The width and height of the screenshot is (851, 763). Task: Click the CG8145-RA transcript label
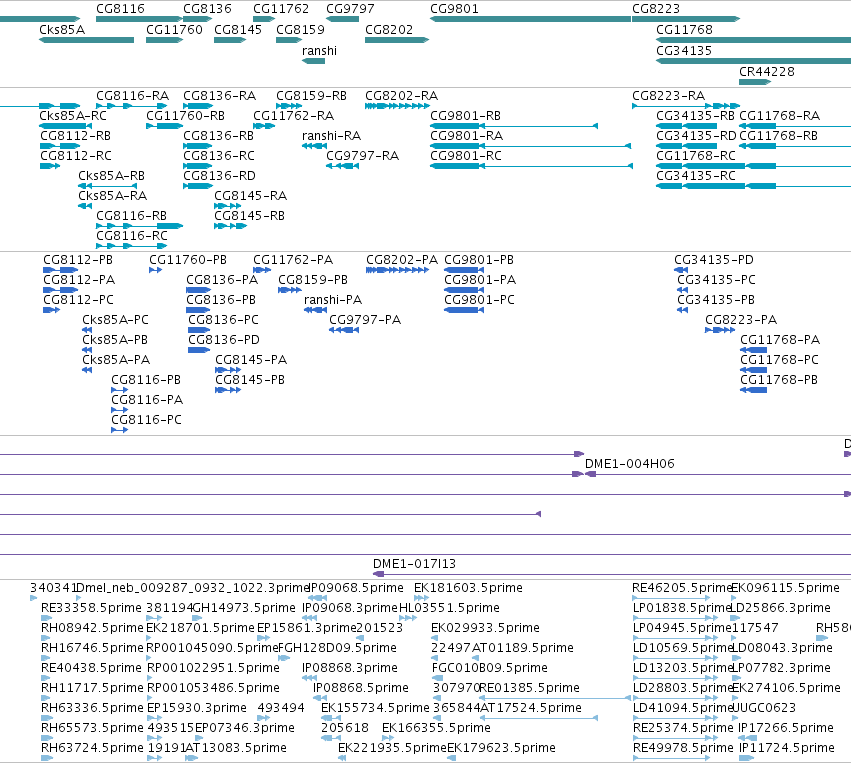click(250, 196)
